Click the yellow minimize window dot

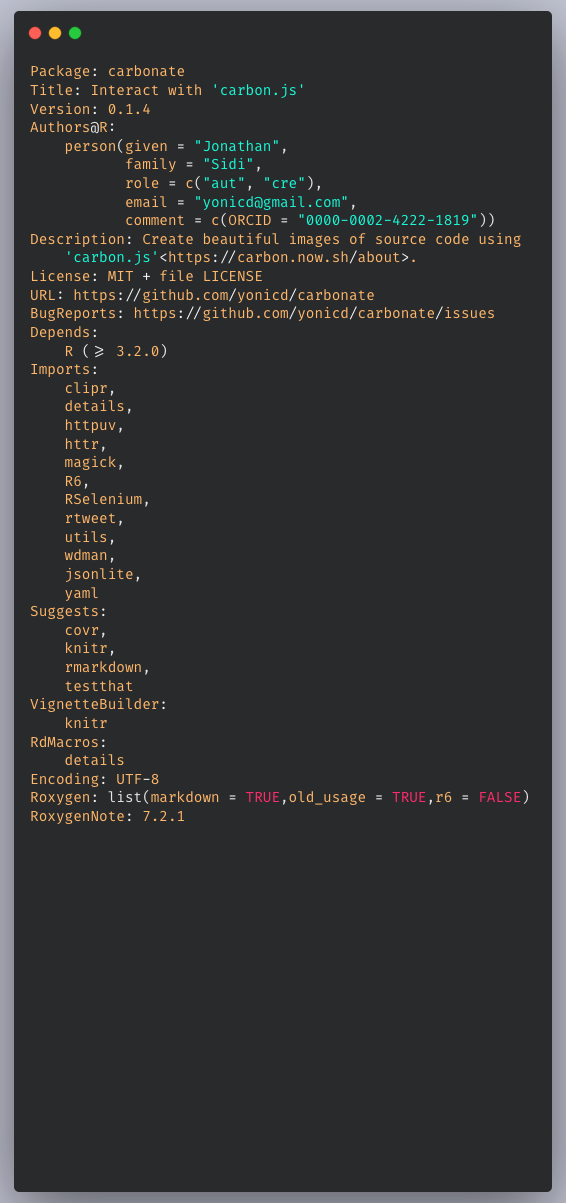point(55,33)
